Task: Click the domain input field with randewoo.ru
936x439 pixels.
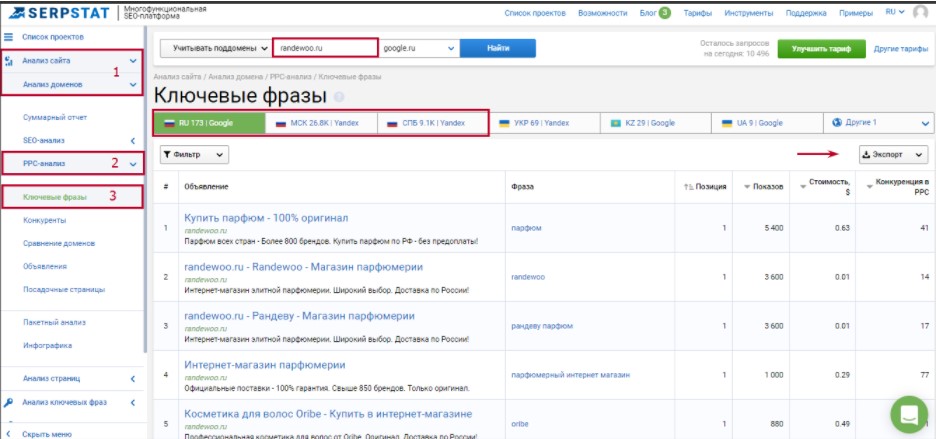Action: (325, 48)
